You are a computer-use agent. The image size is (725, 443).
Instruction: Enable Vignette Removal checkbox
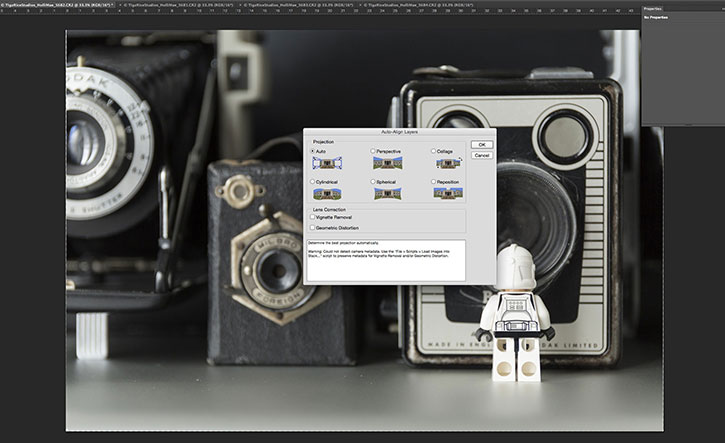[313, 217]
